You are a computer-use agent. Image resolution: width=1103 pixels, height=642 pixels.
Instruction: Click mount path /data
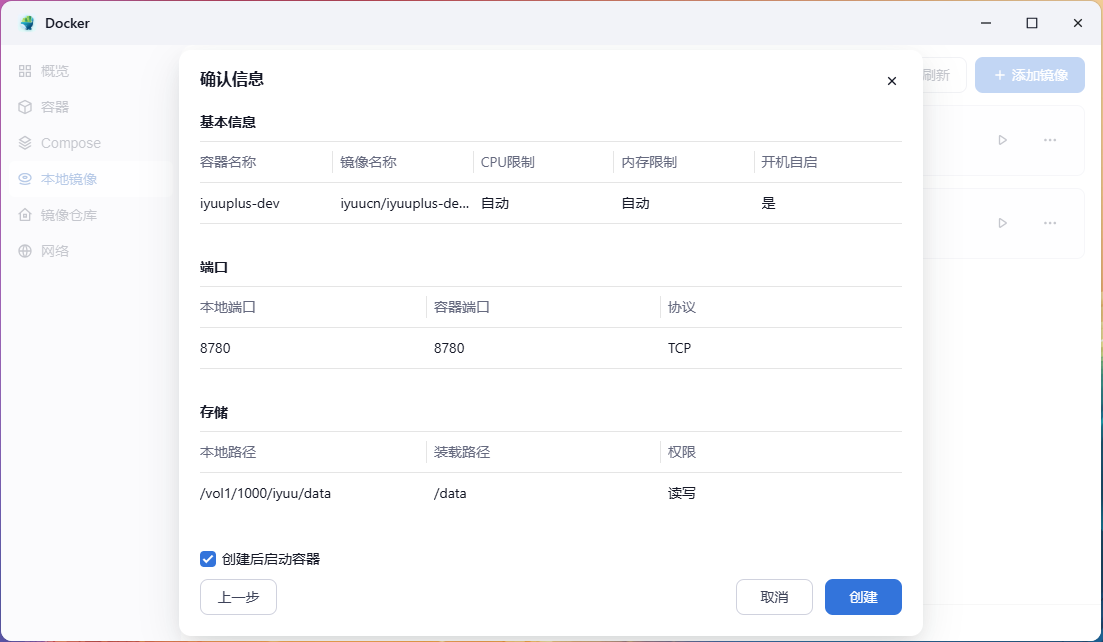point(450,493)
